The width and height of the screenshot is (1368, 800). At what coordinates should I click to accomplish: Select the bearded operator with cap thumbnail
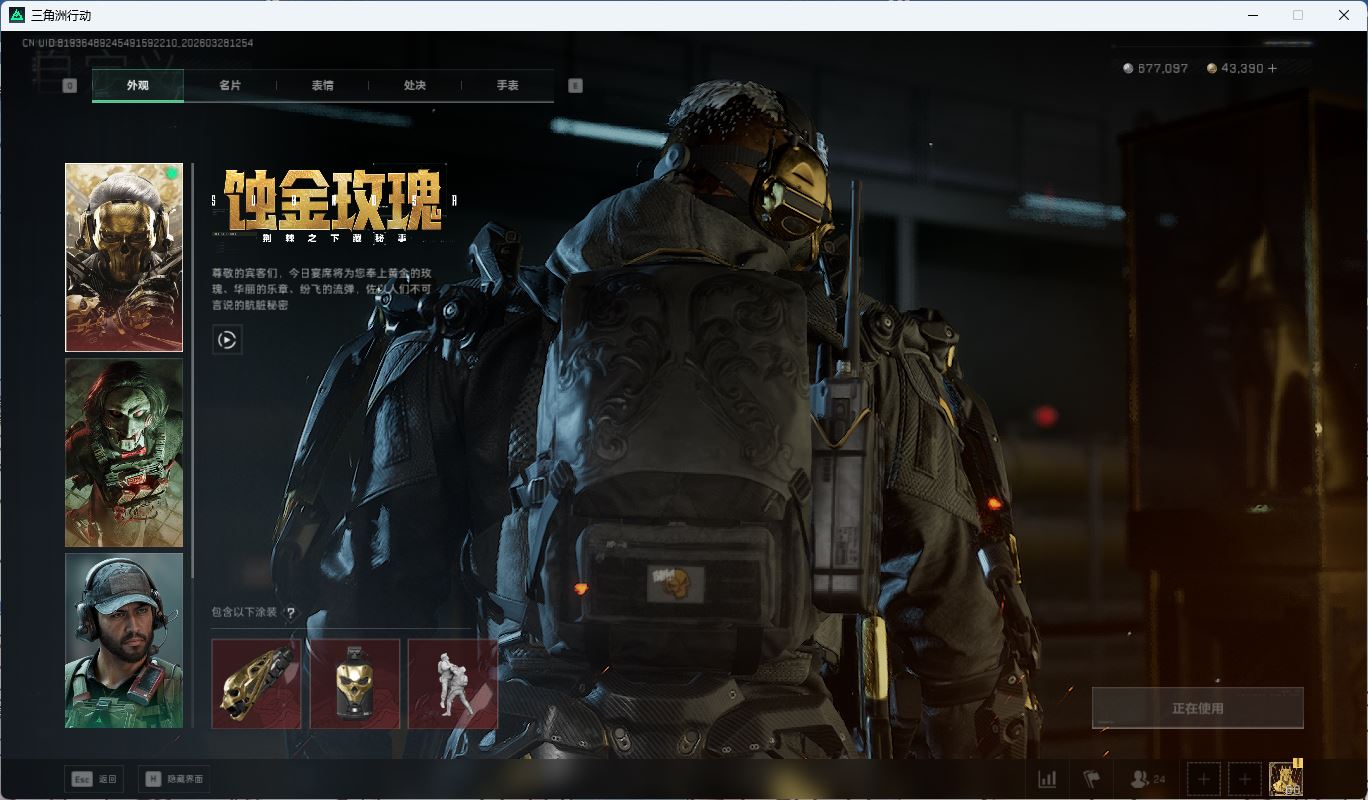124,640
